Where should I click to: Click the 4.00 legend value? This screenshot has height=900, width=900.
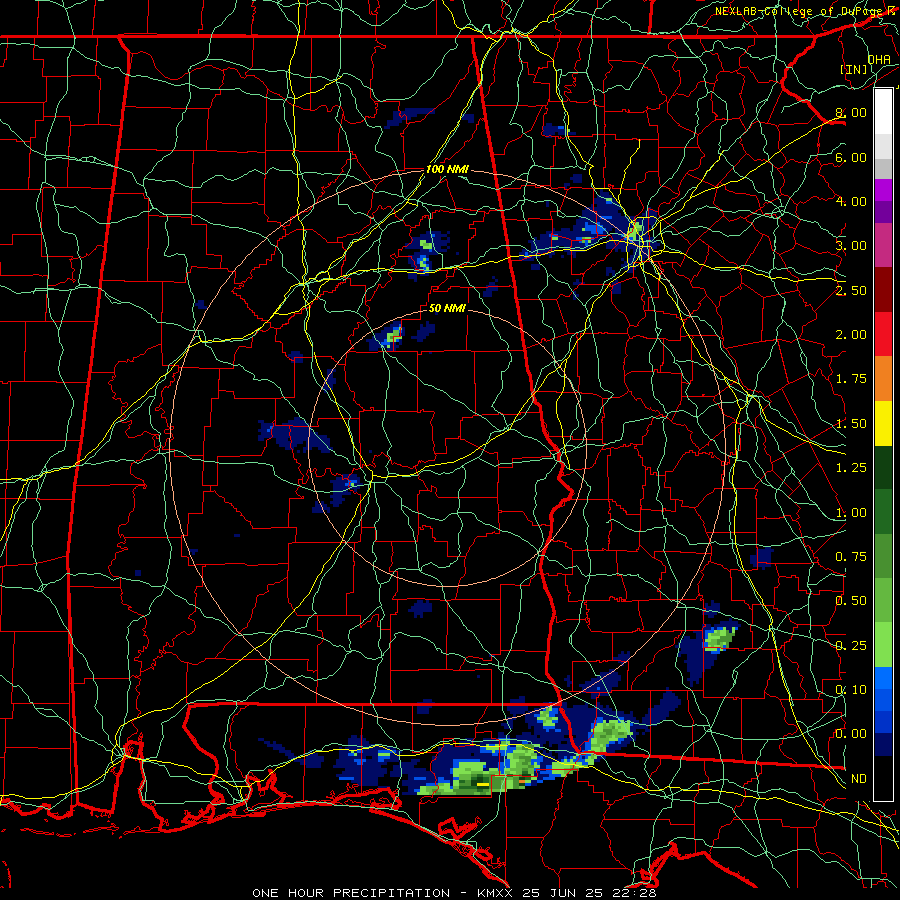coord(851,201)
